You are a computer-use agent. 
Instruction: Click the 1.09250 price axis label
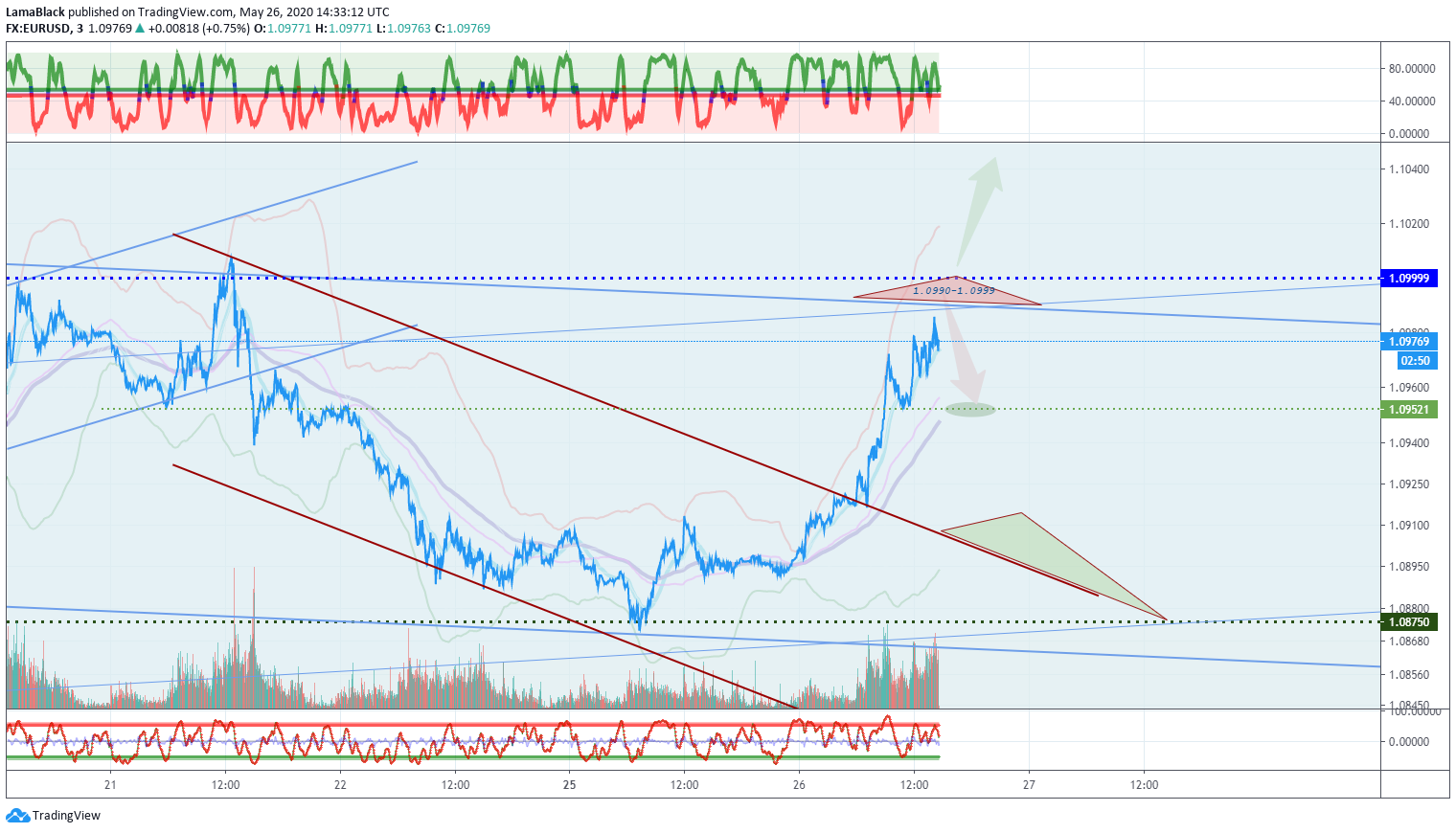[x=1409, y=484]
